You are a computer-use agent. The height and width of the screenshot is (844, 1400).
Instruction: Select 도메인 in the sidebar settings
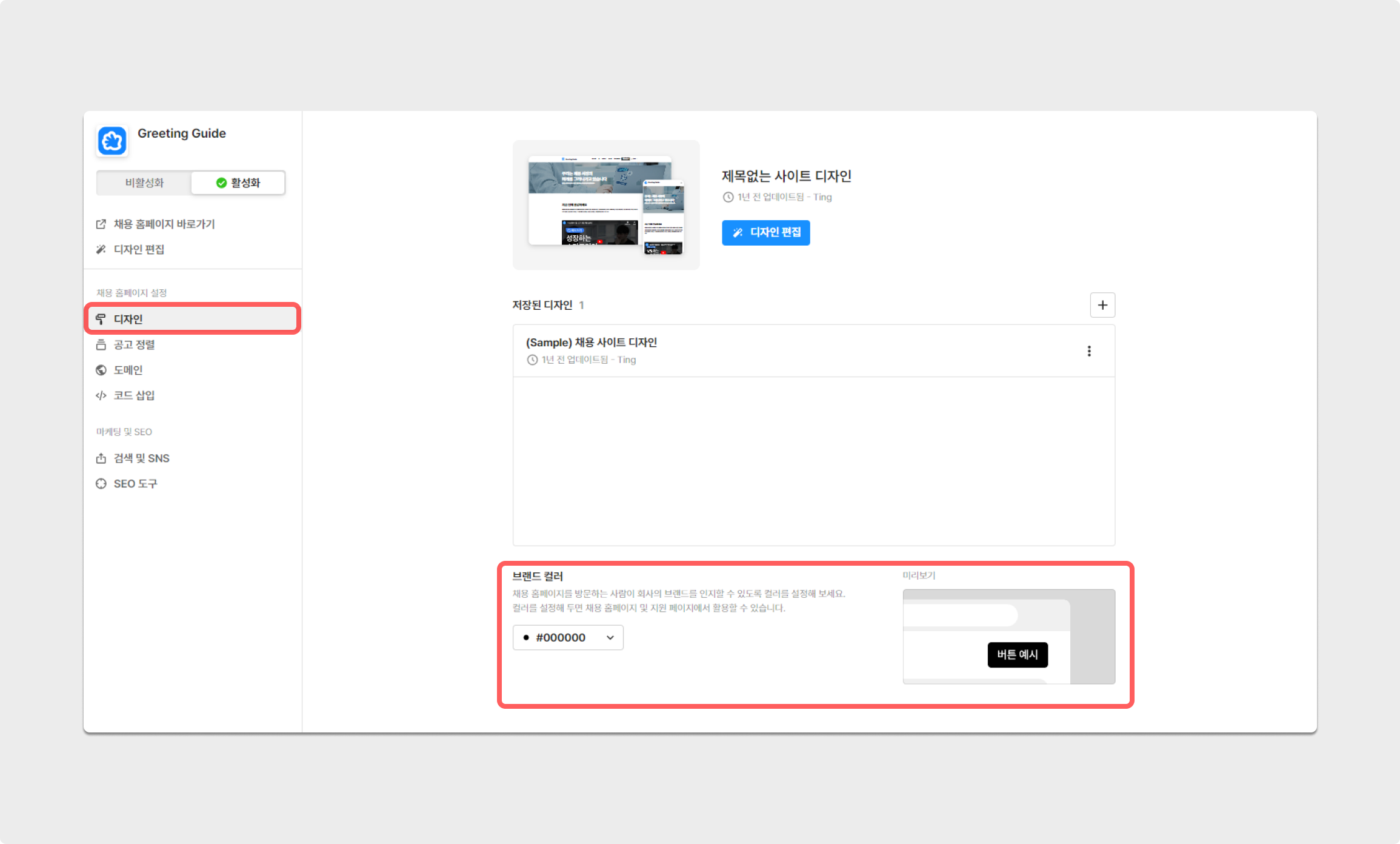coord(128,370)
